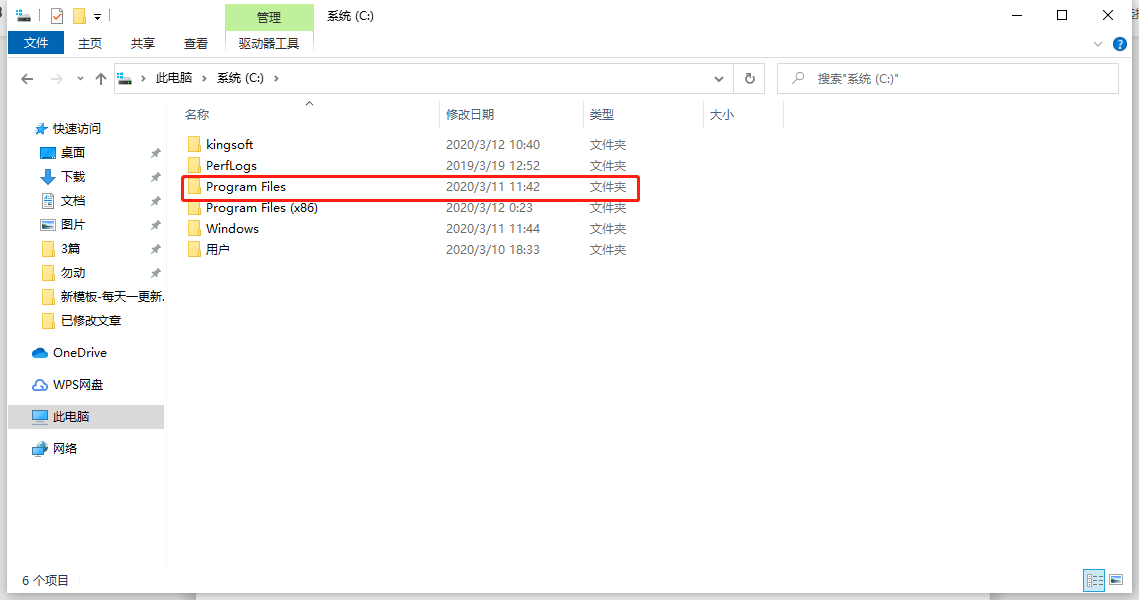Image resolution: width=1139 pixels, height=600 pixels.
Task: Select the details view icon in status bar
Action: point(1094,580)
